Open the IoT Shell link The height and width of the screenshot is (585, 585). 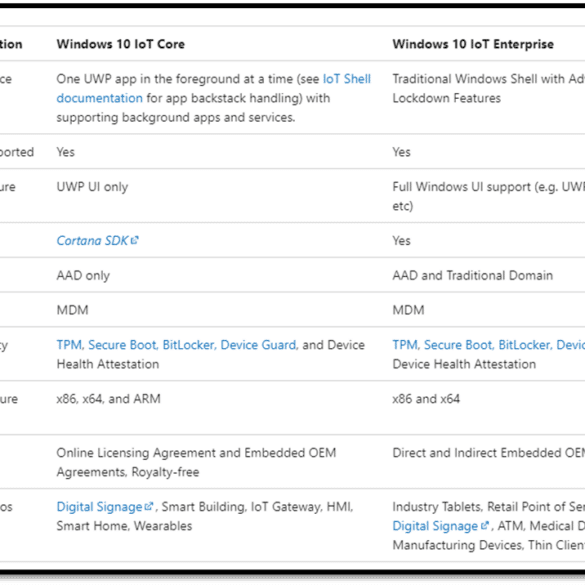click(x=347, y=79)
